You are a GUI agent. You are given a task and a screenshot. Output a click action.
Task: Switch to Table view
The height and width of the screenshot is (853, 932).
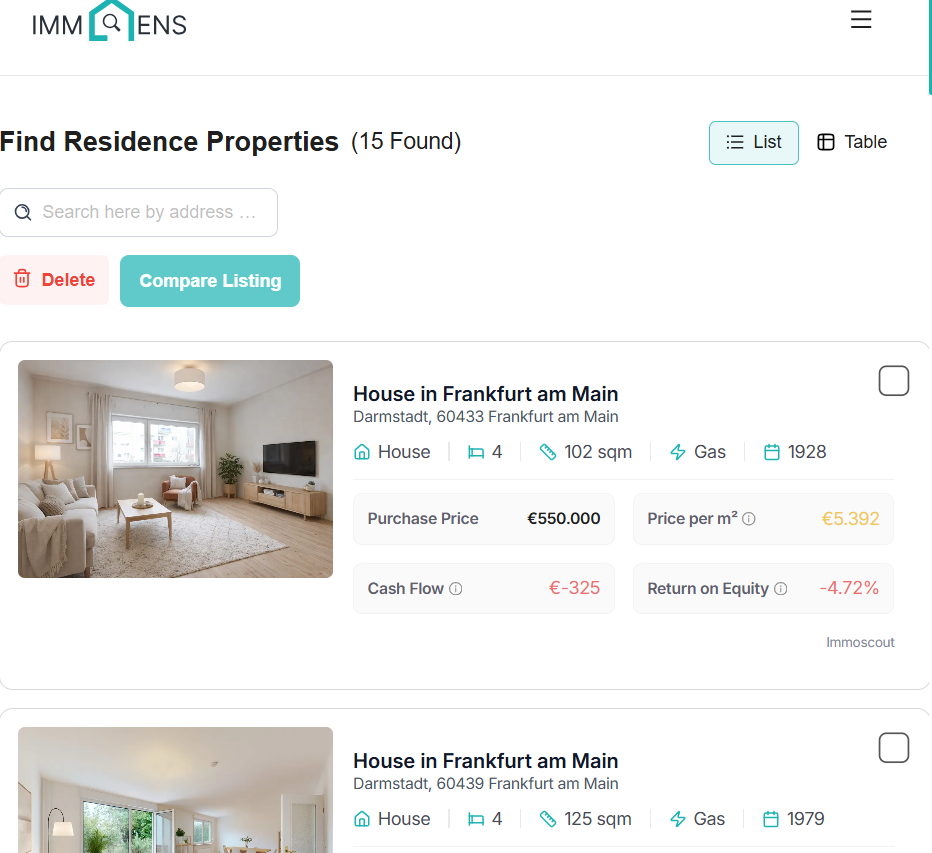[x=852, y=142]
